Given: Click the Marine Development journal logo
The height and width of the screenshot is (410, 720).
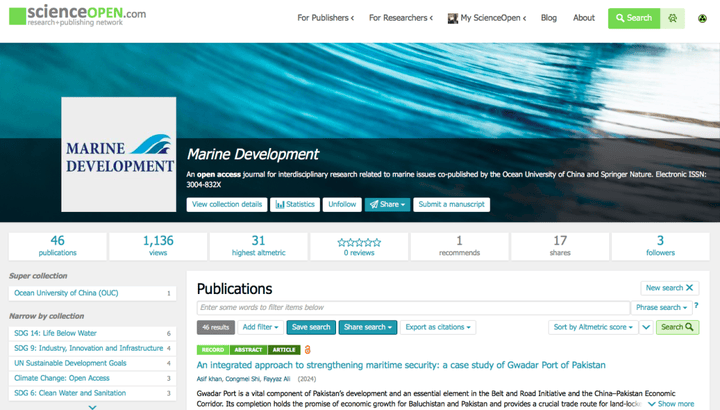Looking at the screenshot, I should [x=118, y=154].
